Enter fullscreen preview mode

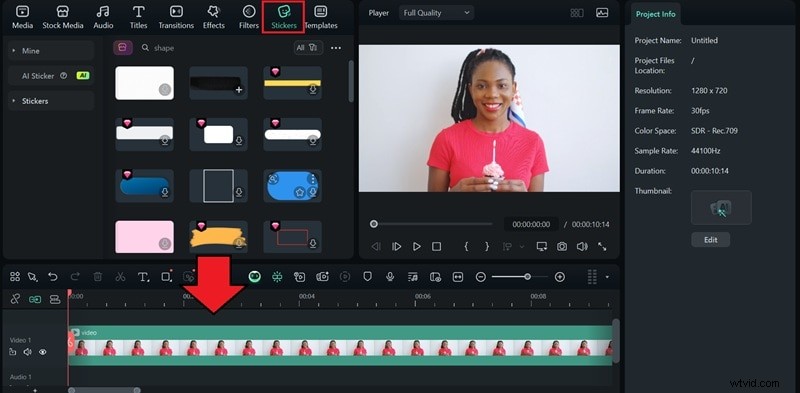coord(602,247)
